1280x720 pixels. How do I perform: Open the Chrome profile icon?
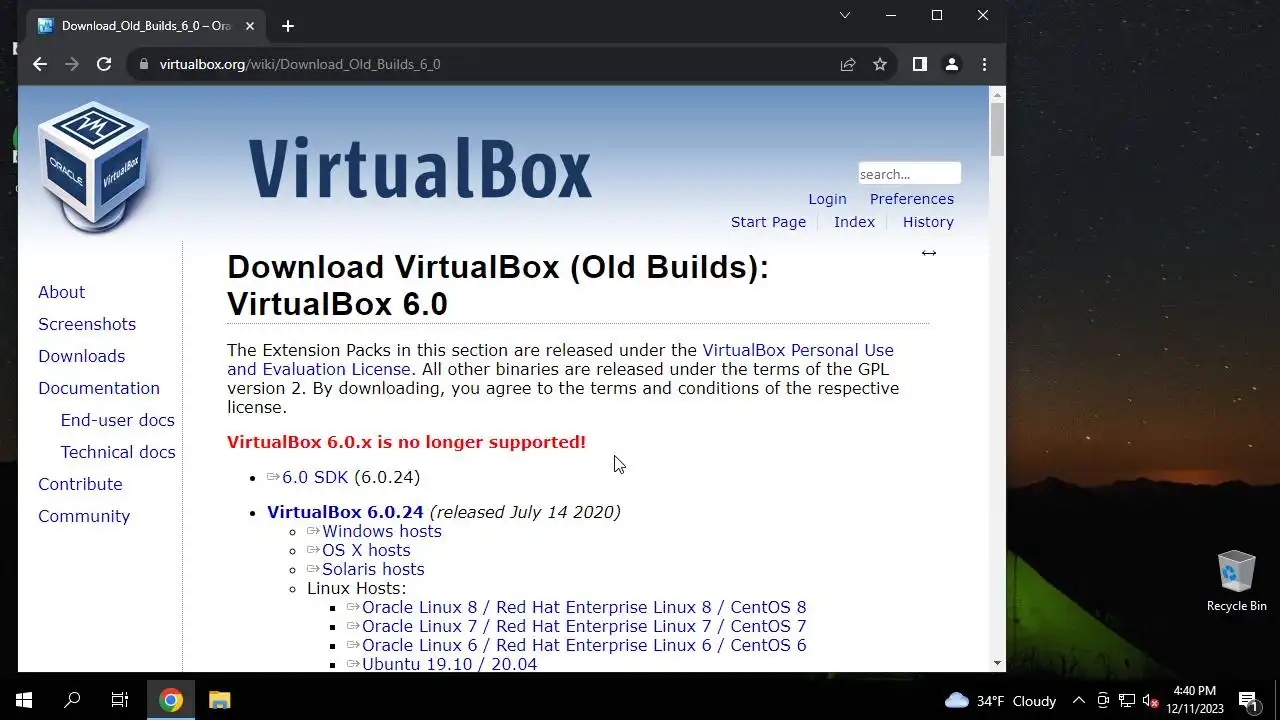[x=952, y=64]
